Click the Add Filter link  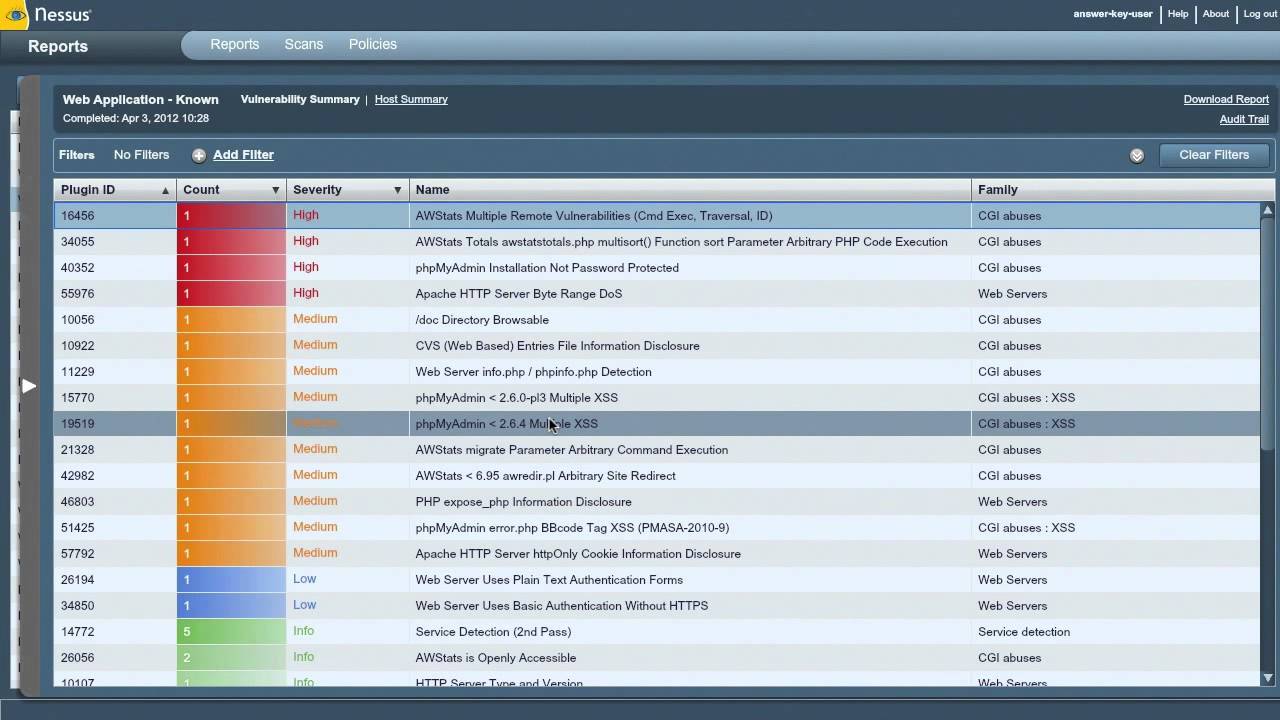tap(243, 155)
